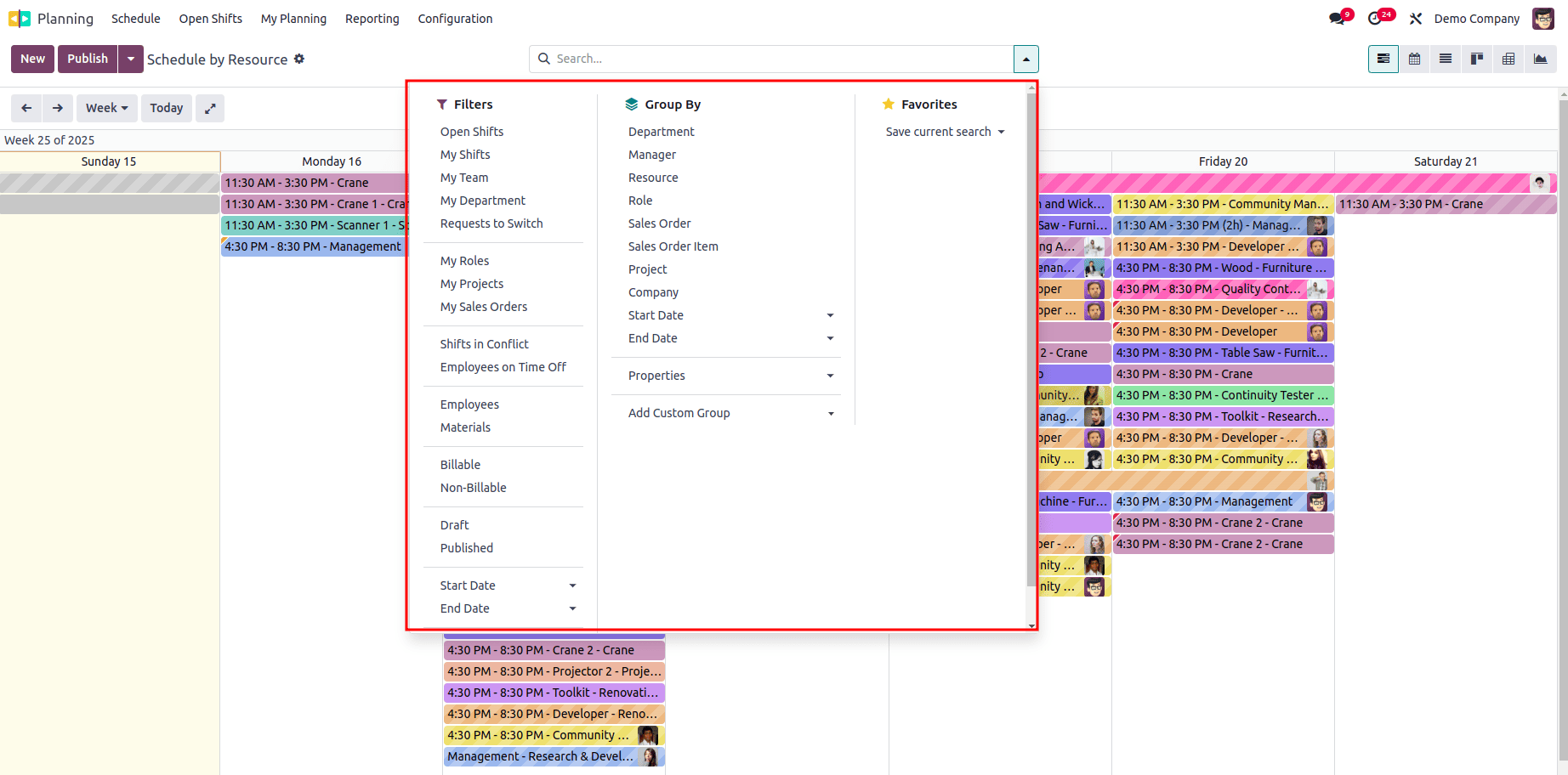This screenshot has height=775, width=1568.
Task: Toggle the Billable filter
Action: tap(460, 465)
